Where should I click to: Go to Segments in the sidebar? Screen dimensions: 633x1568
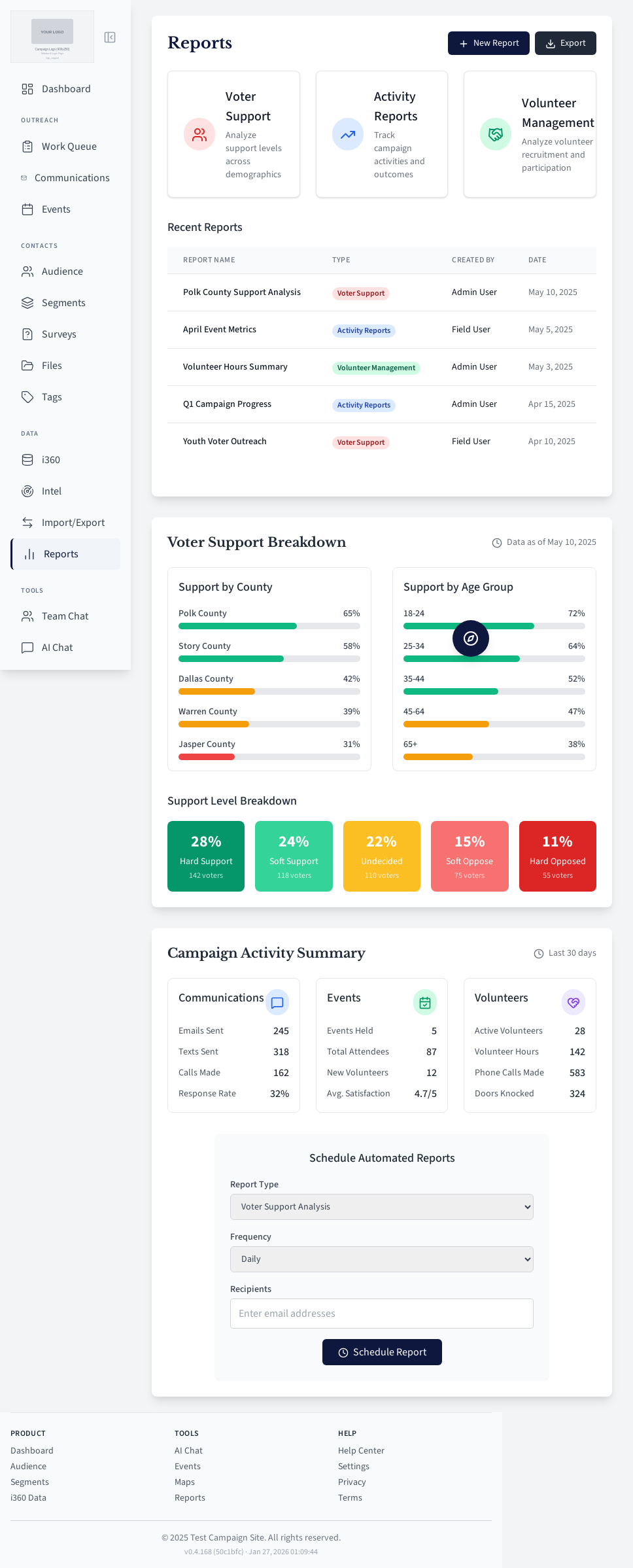(x=63, y=303)
